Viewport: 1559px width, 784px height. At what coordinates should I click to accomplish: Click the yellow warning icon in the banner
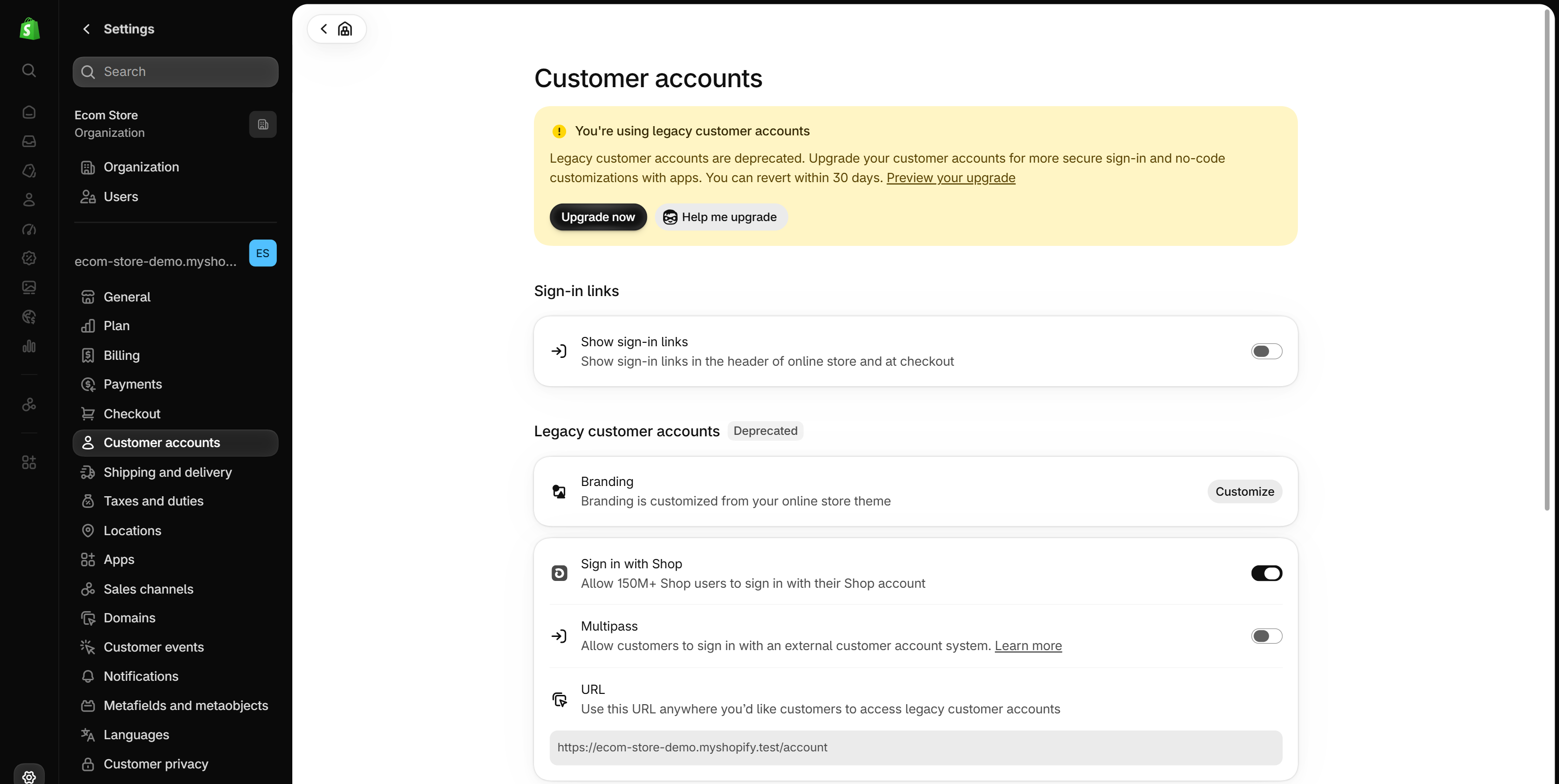pos(559,131)
